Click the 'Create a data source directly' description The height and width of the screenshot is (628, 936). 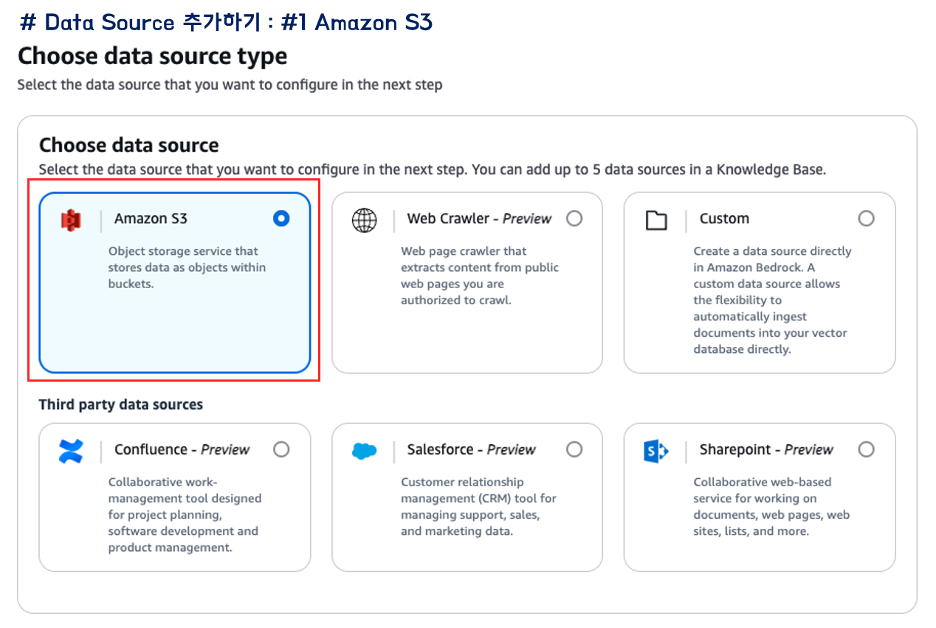coord(772,300)
